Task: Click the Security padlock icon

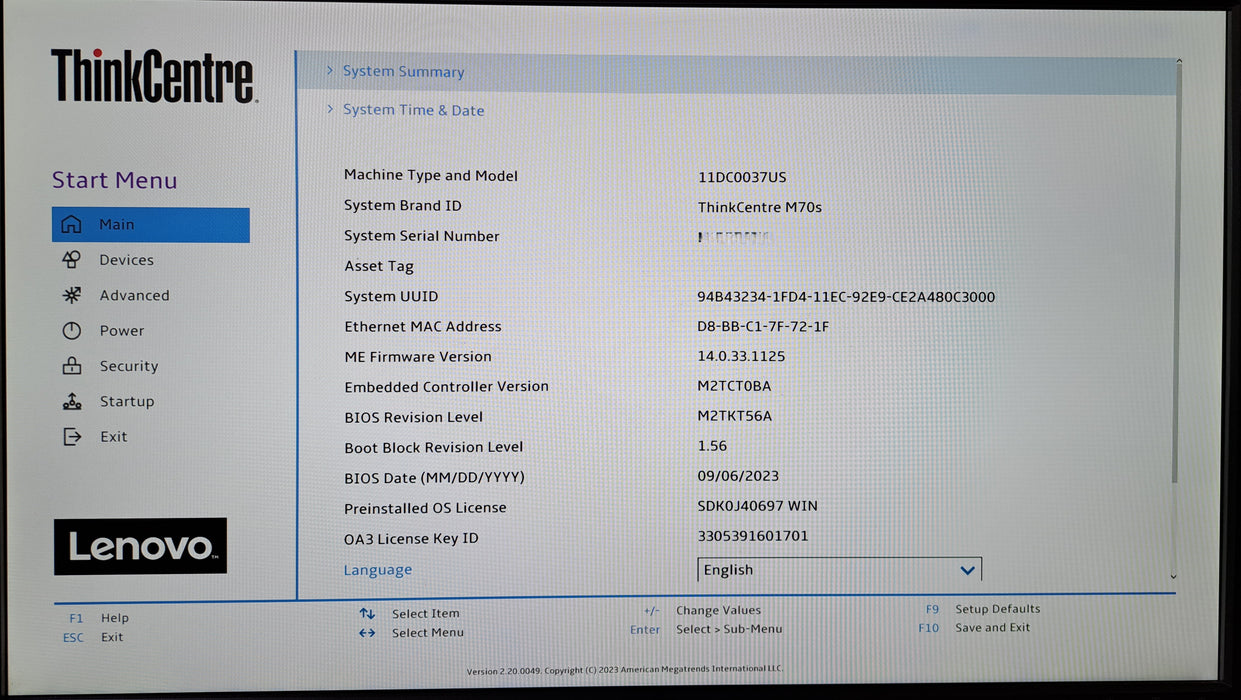Action: coord(71,366)
